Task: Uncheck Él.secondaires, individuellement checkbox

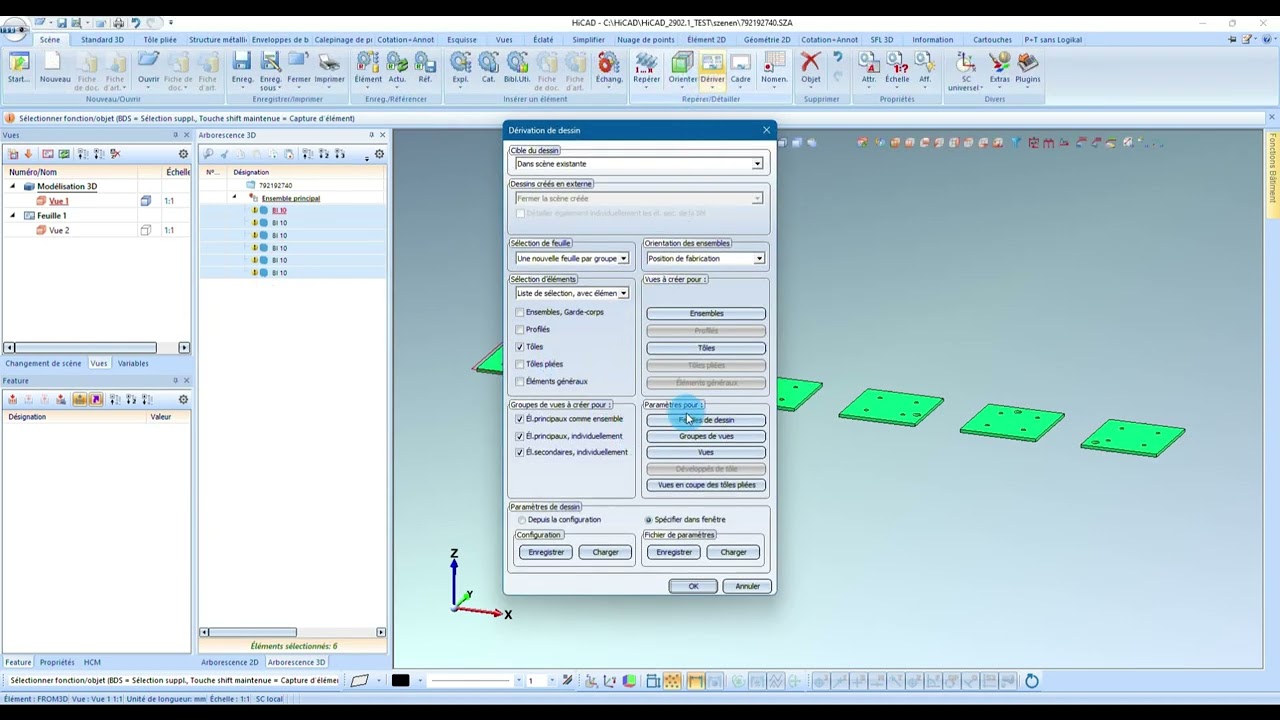Action: coord(520,452)
